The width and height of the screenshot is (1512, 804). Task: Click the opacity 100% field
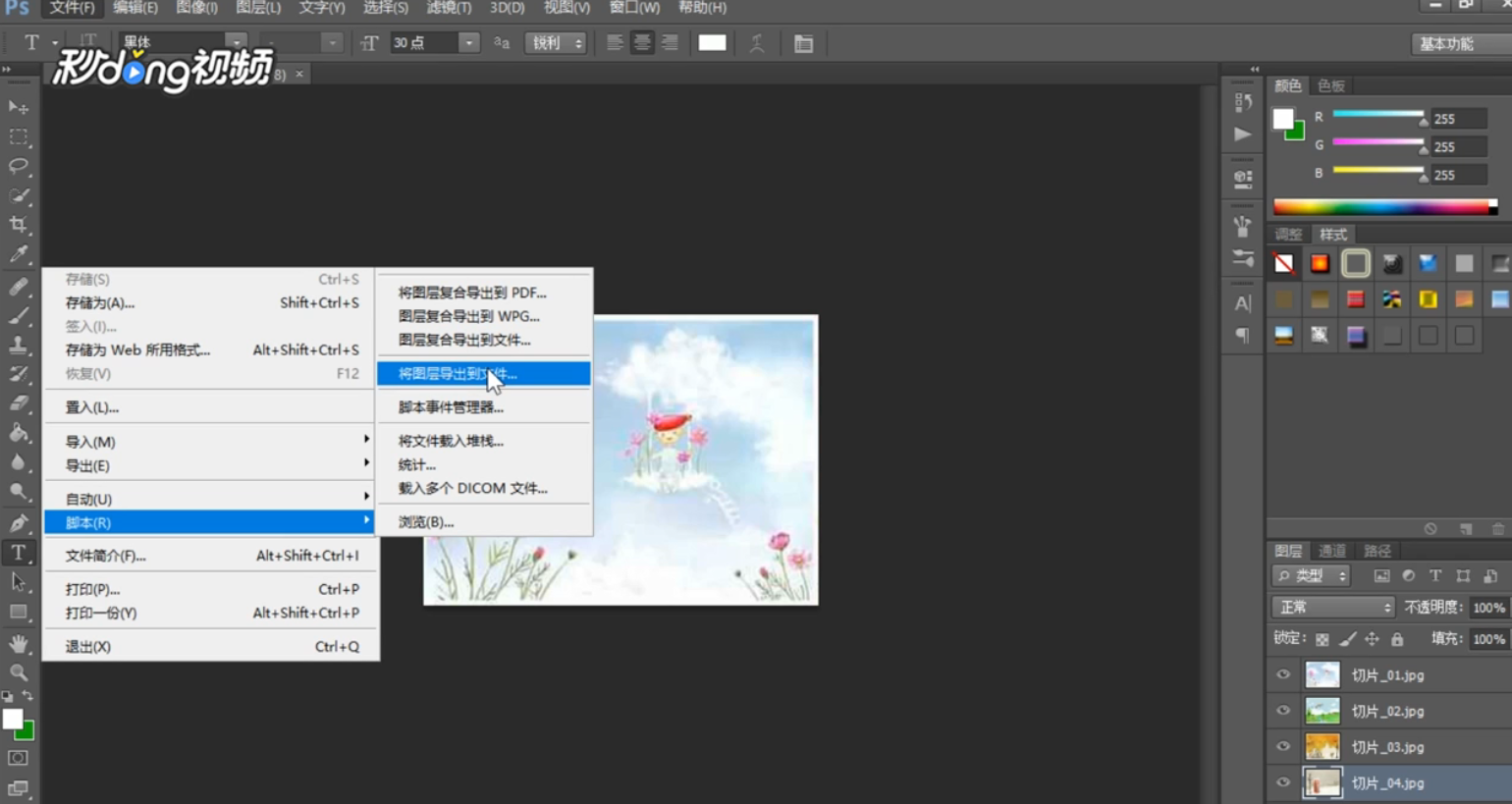(1488, 608)
